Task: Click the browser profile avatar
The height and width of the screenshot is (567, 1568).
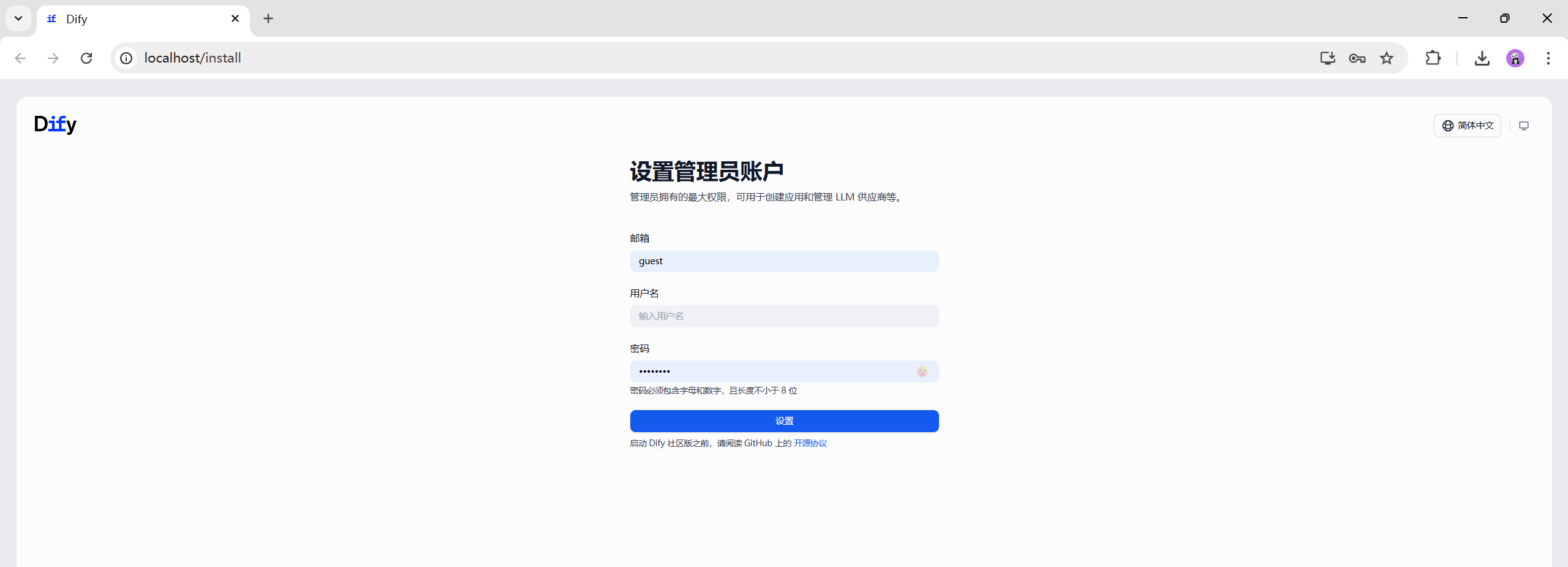Action: (1515, 58)
